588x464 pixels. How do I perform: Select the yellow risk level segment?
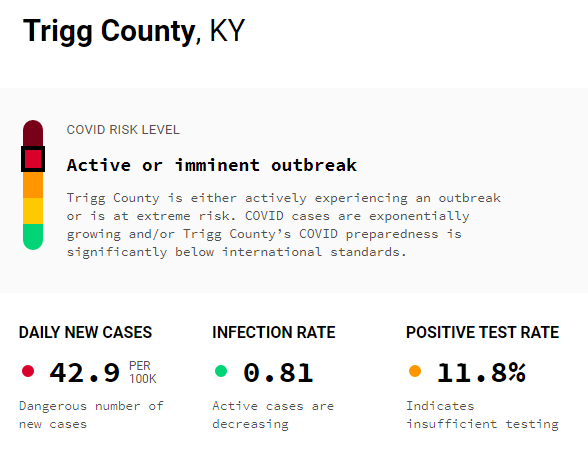pyautogui.click(x=33, y=211)
